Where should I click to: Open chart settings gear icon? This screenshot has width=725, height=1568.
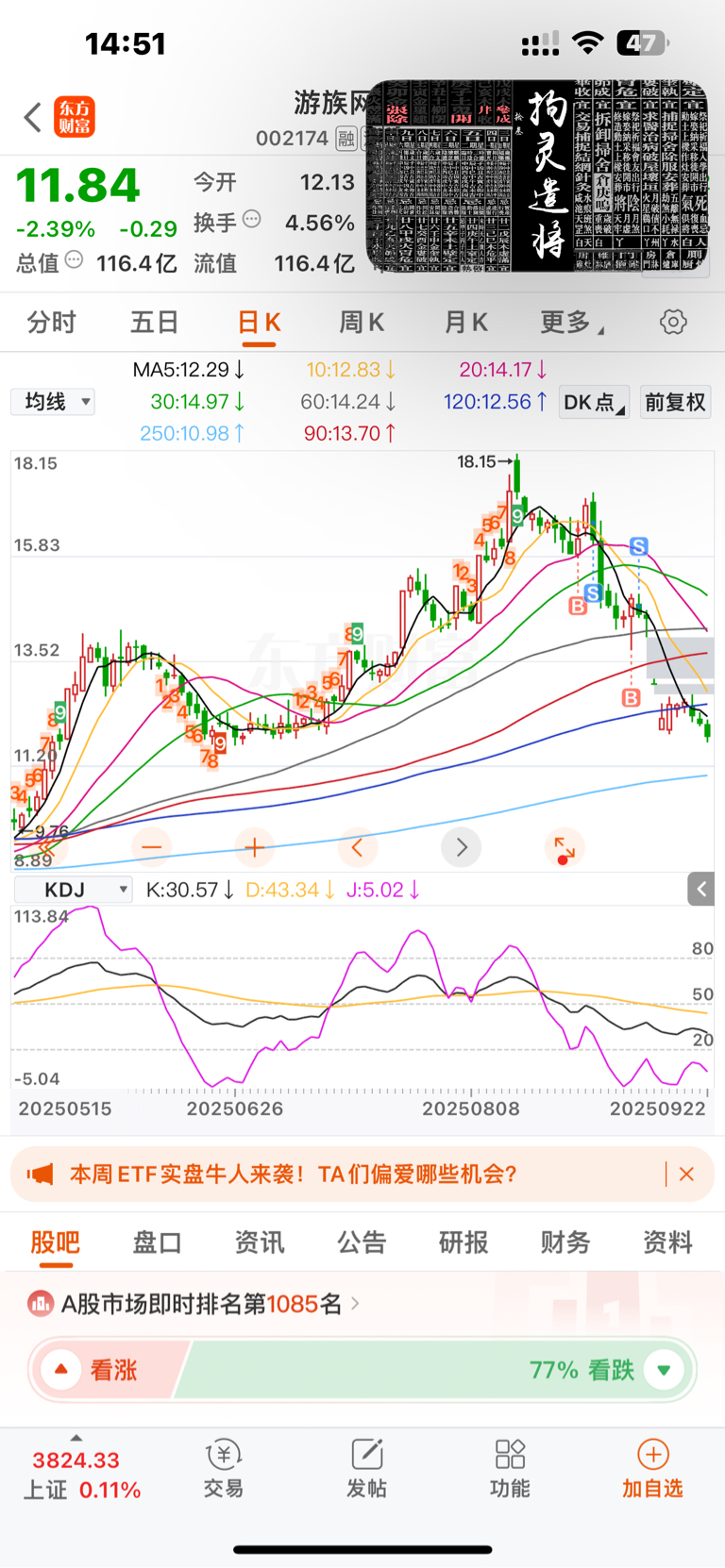click(673, 322)
